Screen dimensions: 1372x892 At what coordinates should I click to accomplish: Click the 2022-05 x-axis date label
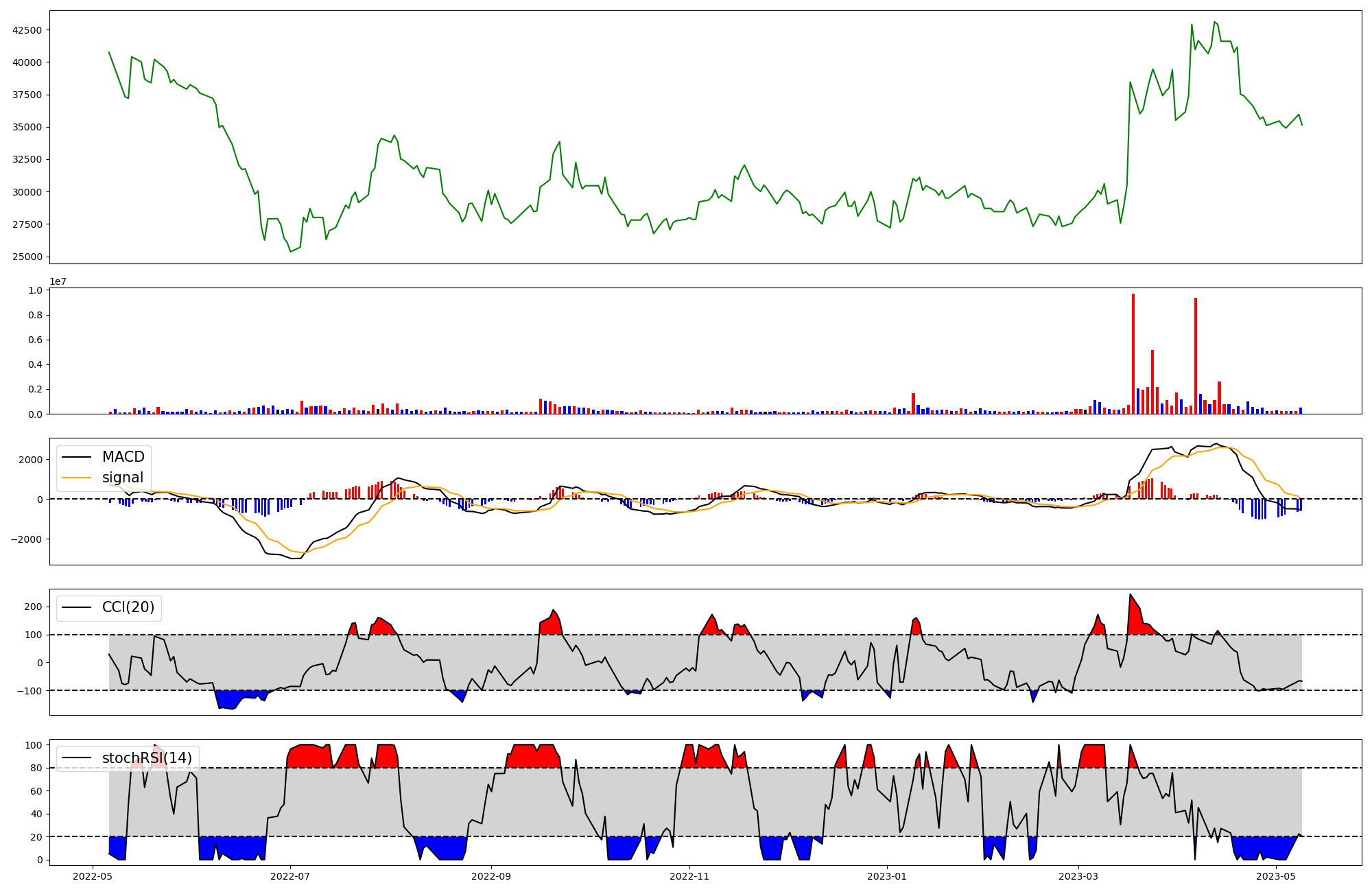click(x=93, y=876)
